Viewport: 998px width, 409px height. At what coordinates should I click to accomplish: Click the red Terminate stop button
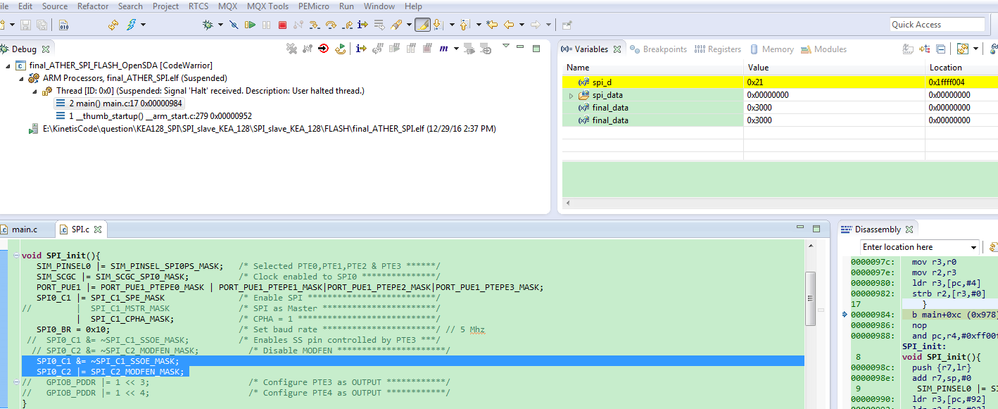point(283,25)
